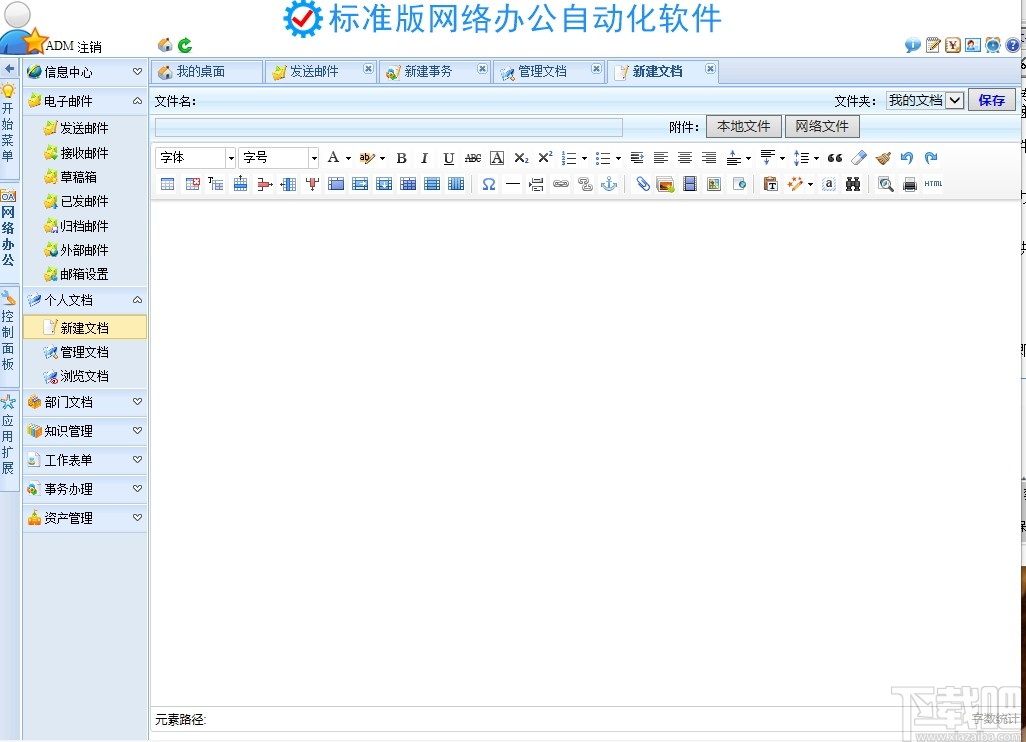The image size is (1026, 742).
Task: Insert special character with Ω icon
Action: (x=489, y=183)
